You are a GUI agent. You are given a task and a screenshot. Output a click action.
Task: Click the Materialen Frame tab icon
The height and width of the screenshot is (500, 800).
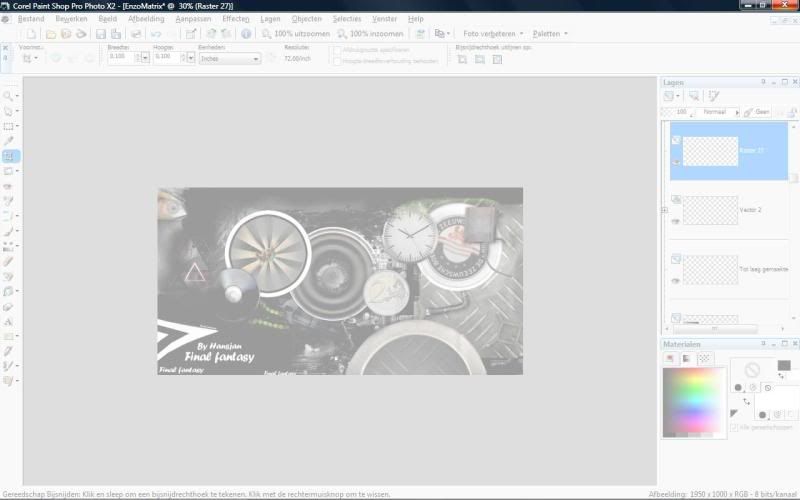tap(670, 358)
